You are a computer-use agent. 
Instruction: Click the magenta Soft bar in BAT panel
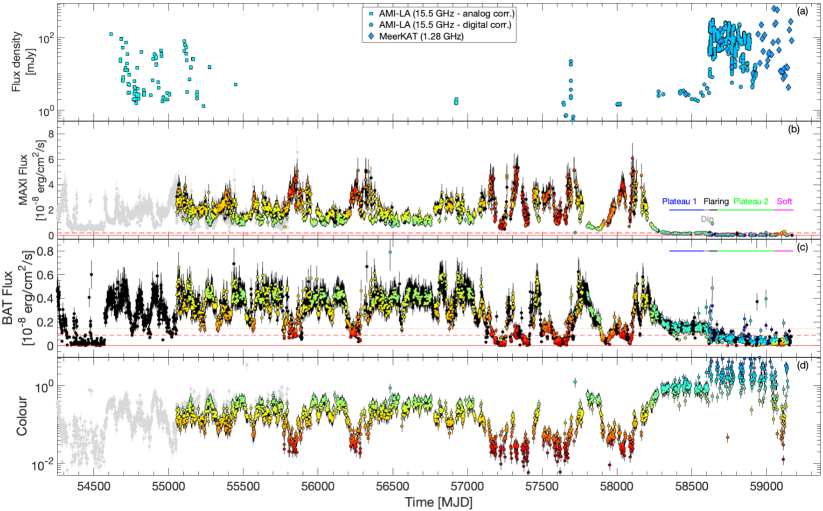tap(784, 251)
